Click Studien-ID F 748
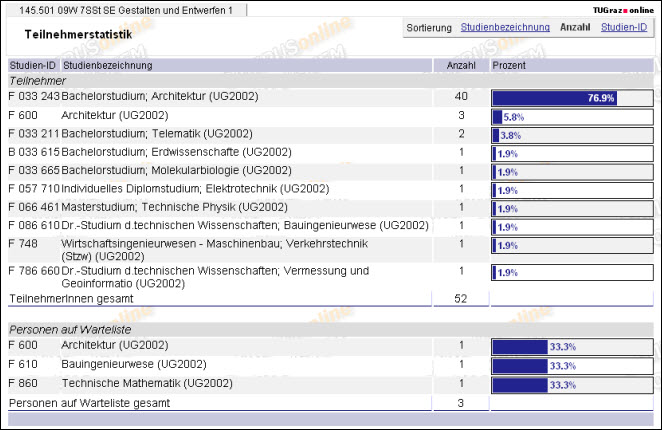Image resolution: width=662 pixels, height=430 pixels. click(x=23, y=244)
